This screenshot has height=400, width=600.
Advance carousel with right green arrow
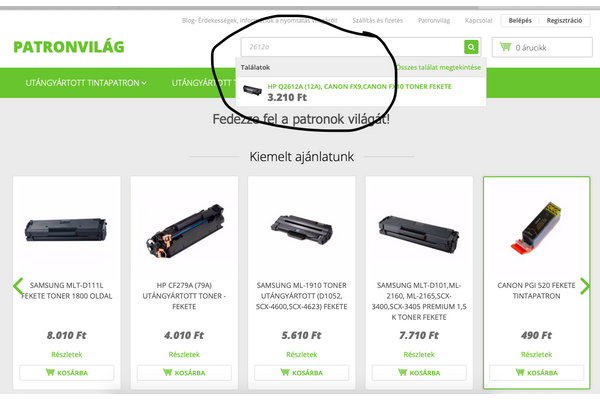tap(585, 286)
